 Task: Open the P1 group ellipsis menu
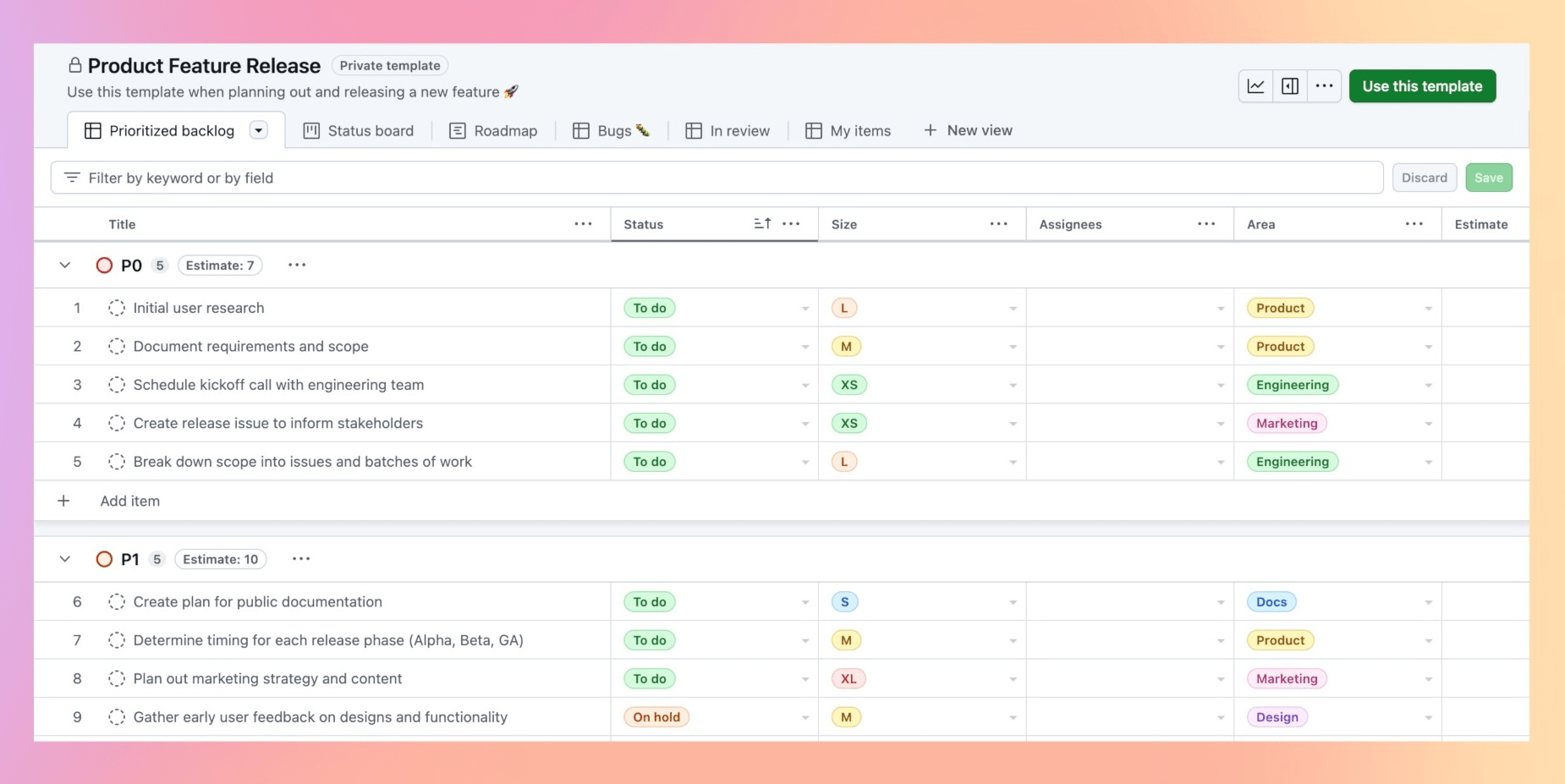click(301, 558)
